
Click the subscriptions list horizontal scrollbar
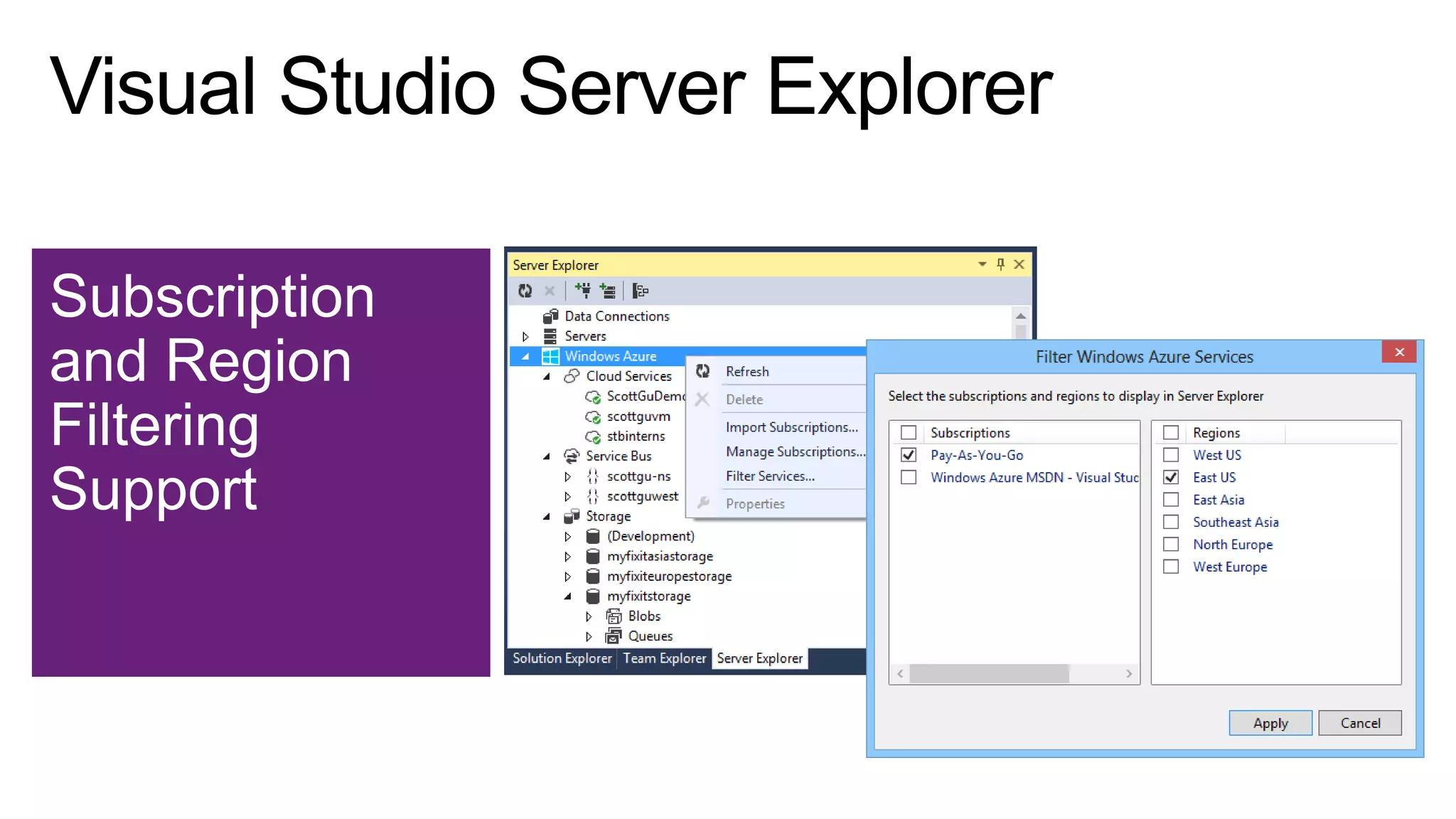(988, 673)
